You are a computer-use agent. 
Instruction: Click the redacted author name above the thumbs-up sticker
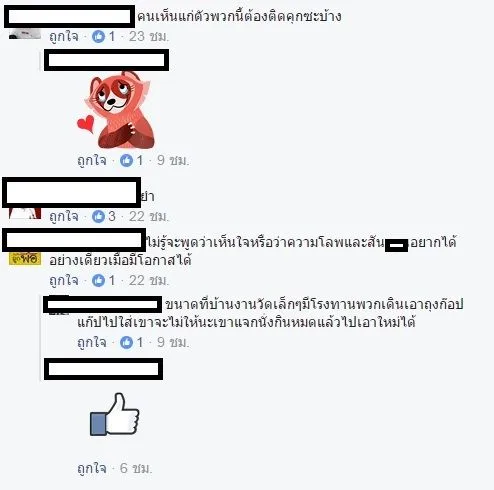tap(103, 369)
